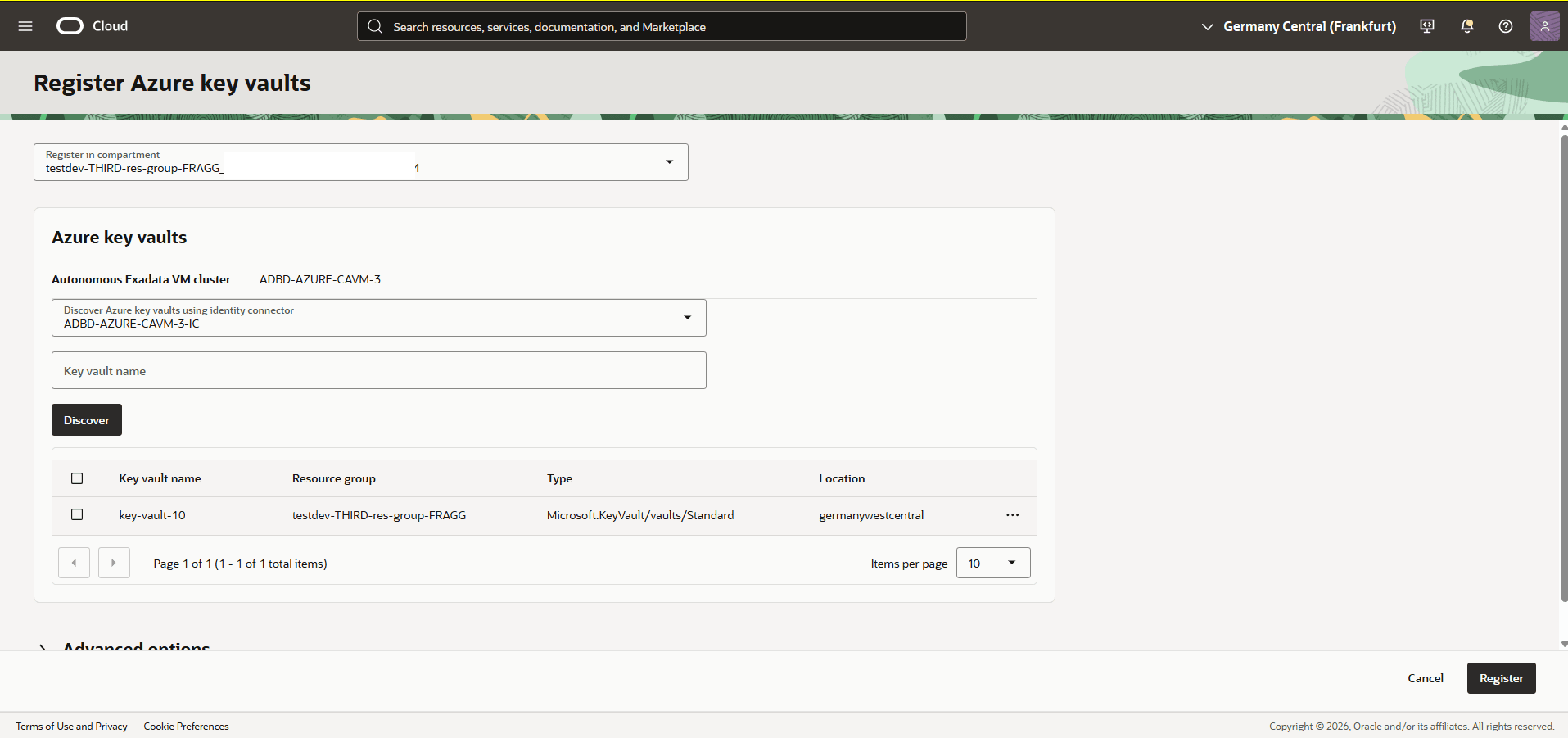Open identity connector dropdown ADBD-AZURE-CAVM-3-IC
Viewport: 1568px width, 738px height.
pyautogui.click(x=378, y=318)
